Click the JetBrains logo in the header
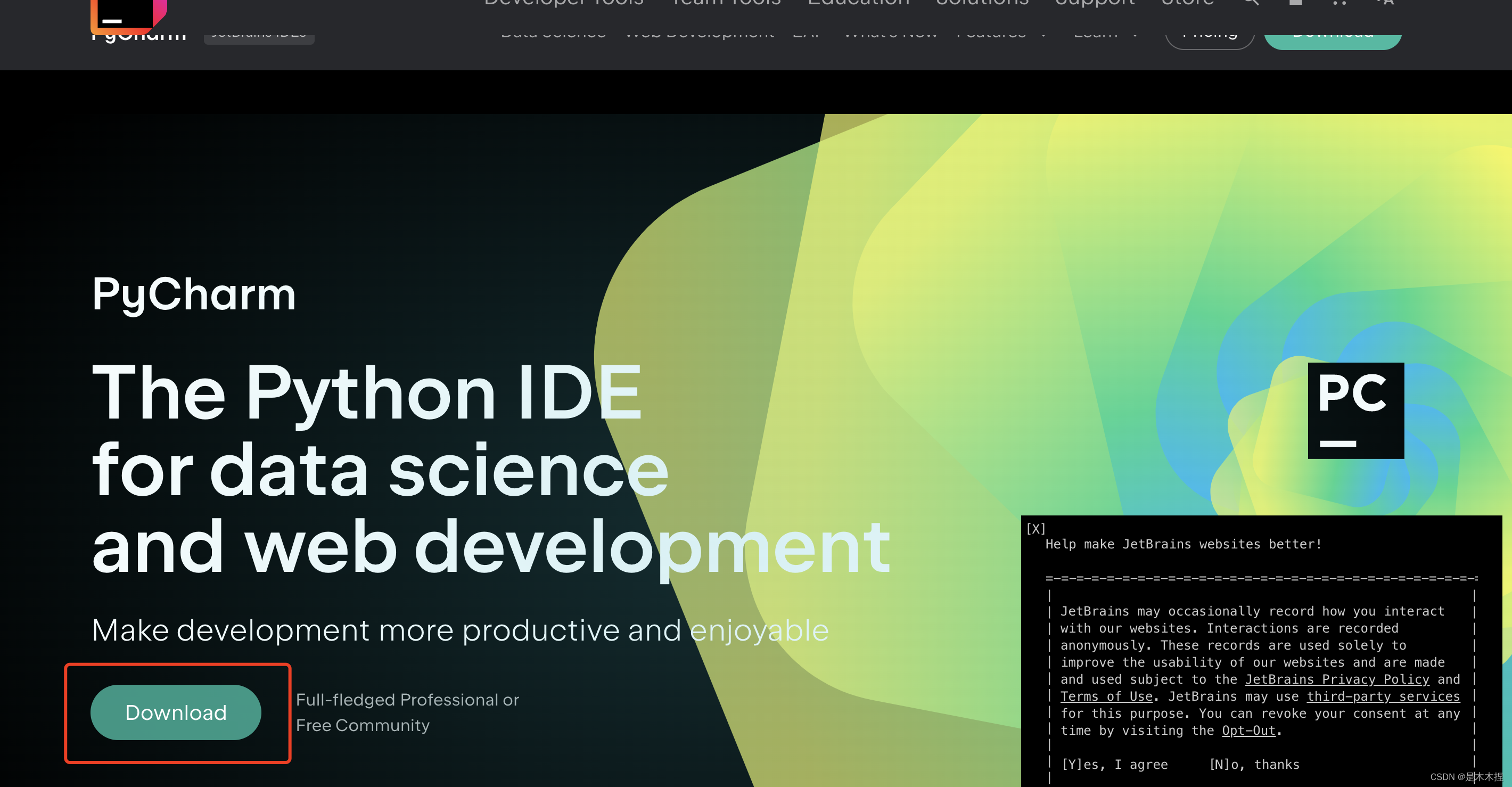 coord(128,17)
